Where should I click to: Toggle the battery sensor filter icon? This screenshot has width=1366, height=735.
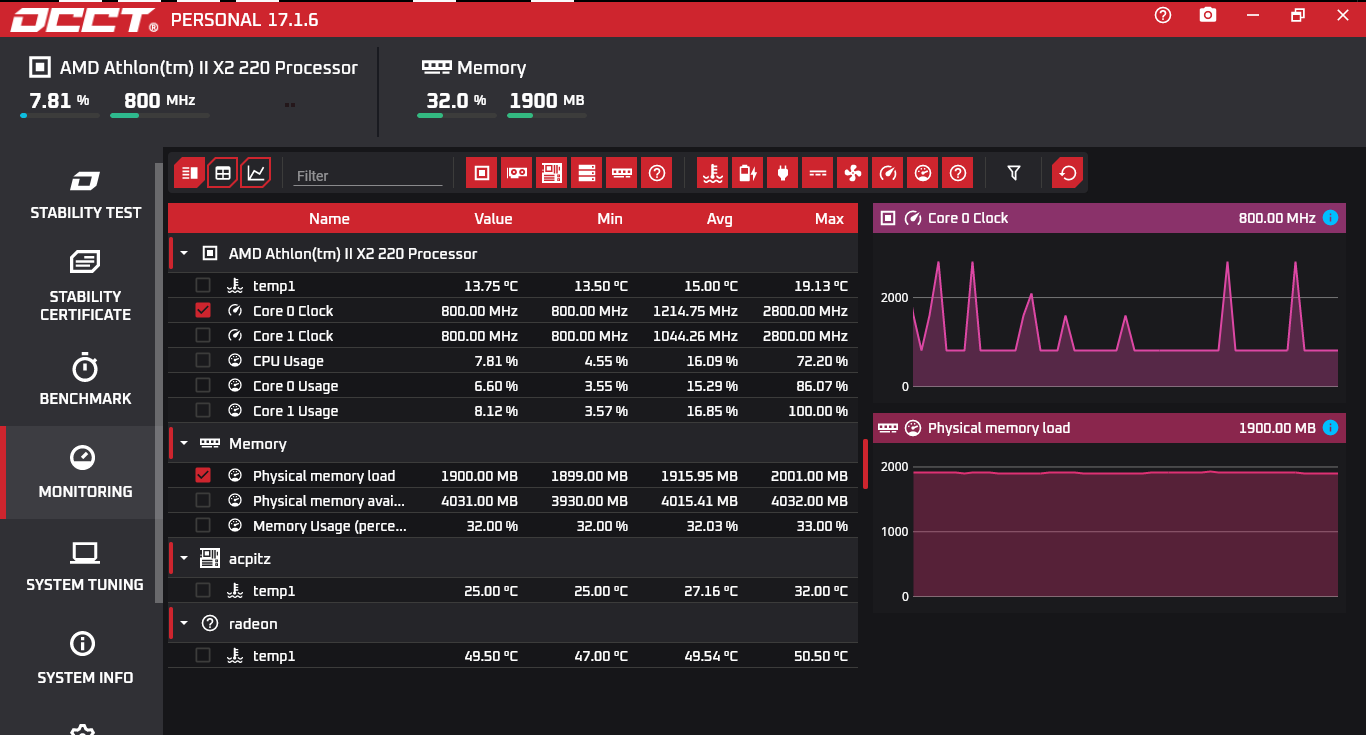[748, 173]
